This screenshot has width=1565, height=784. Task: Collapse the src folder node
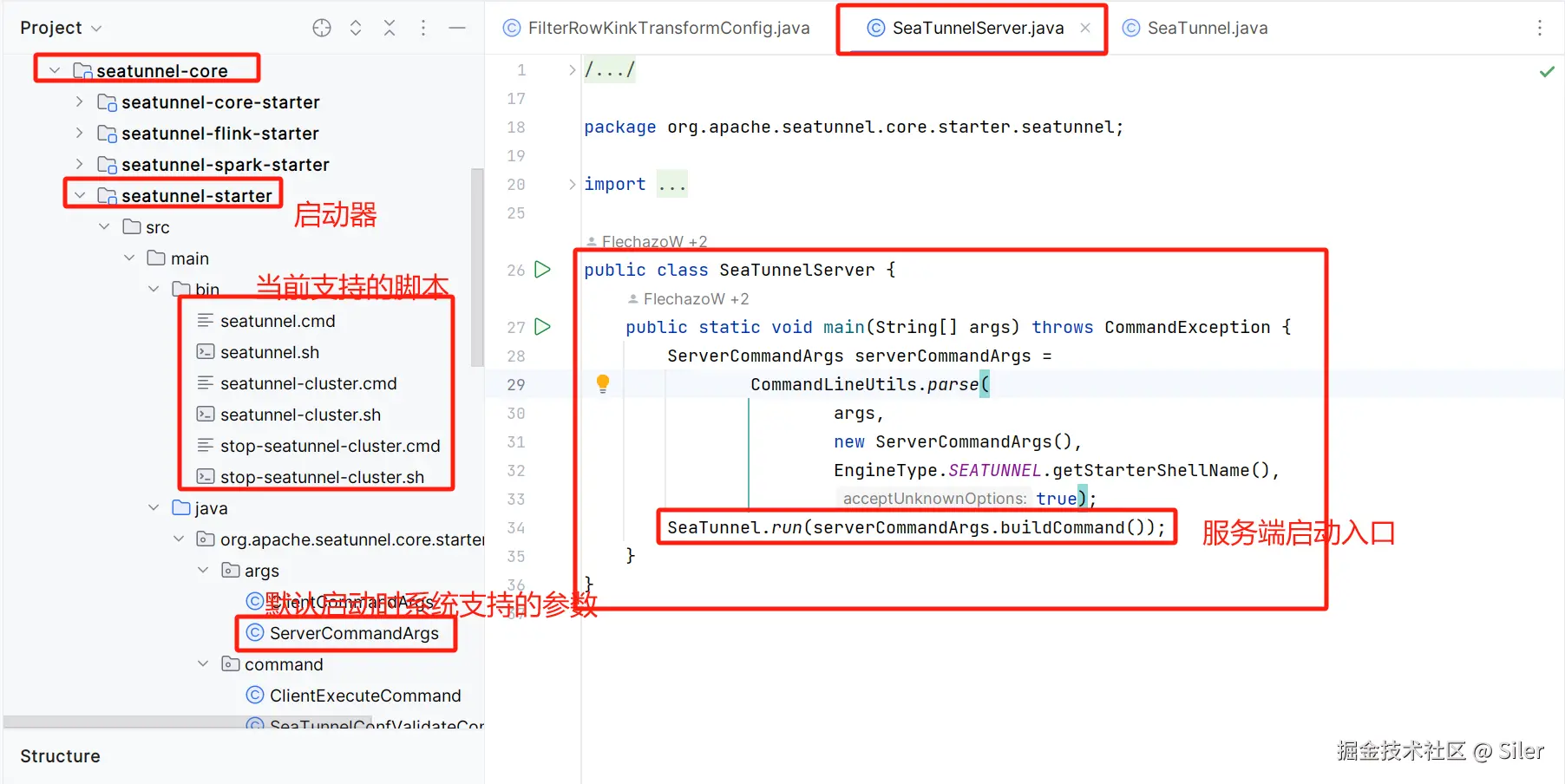coord(105,227)
